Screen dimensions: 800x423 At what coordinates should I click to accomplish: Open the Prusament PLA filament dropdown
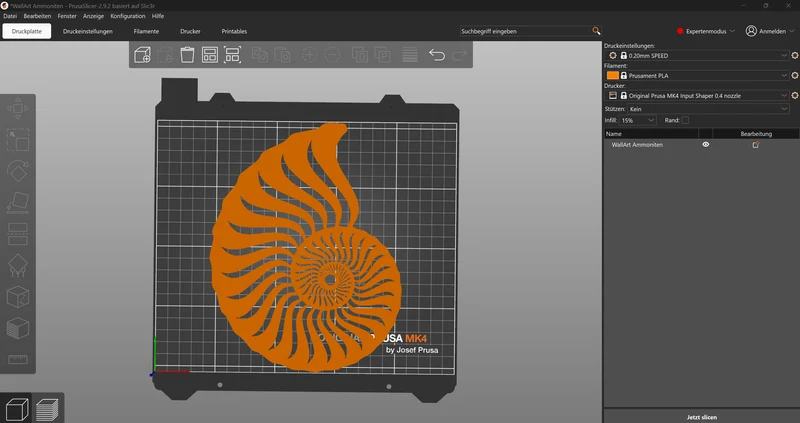click(697, 76)
